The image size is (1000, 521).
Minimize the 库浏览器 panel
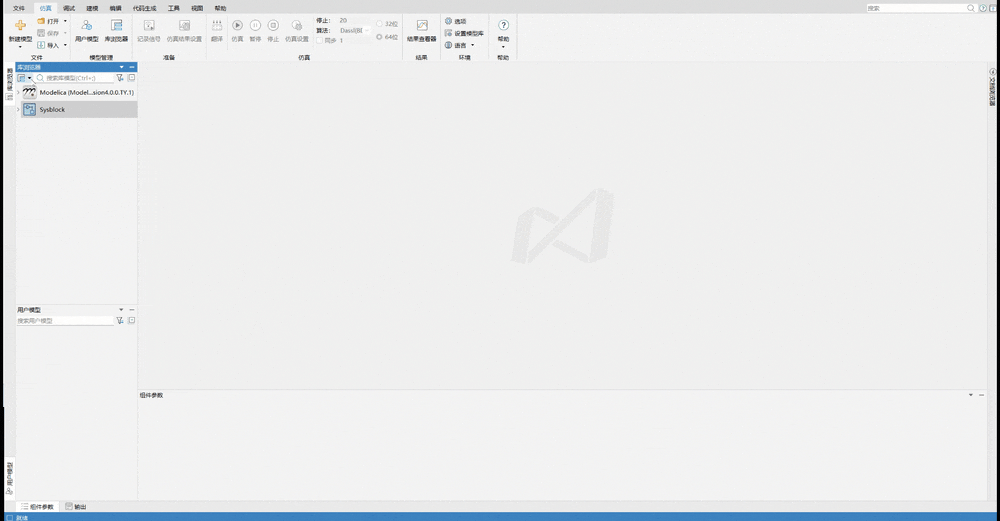132,67
